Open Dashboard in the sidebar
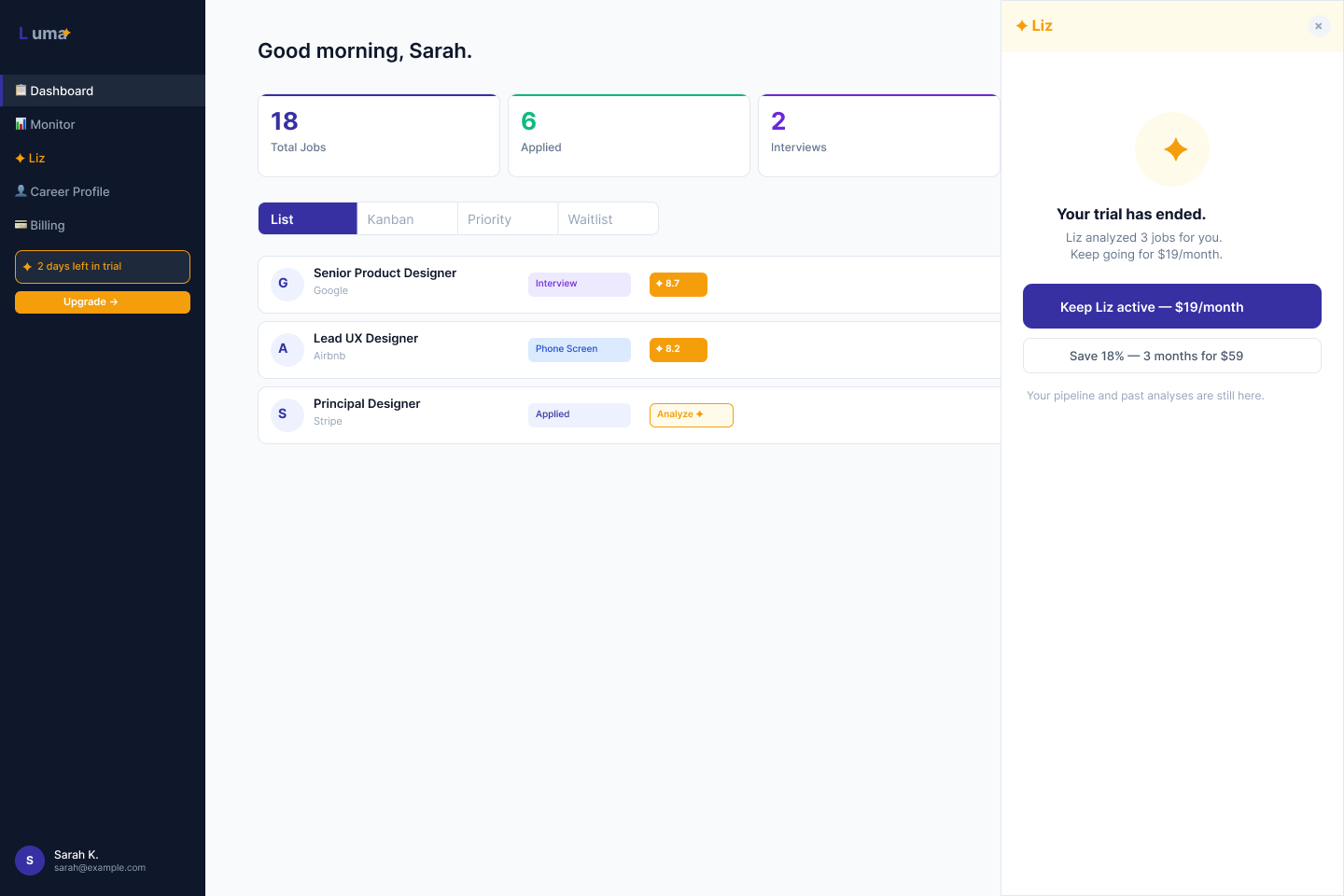The width and height of the screenshot is (1344, 896). click(x=103, y=91)
